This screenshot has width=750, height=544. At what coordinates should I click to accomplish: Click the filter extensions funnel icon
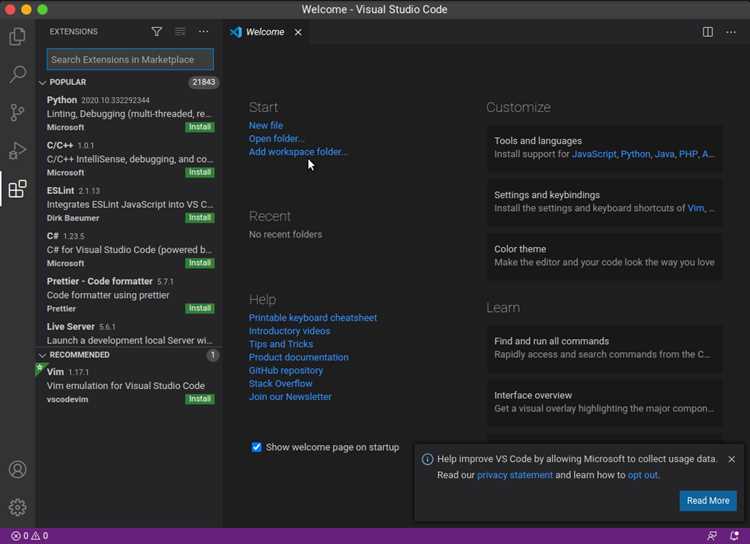click(156, 32)
